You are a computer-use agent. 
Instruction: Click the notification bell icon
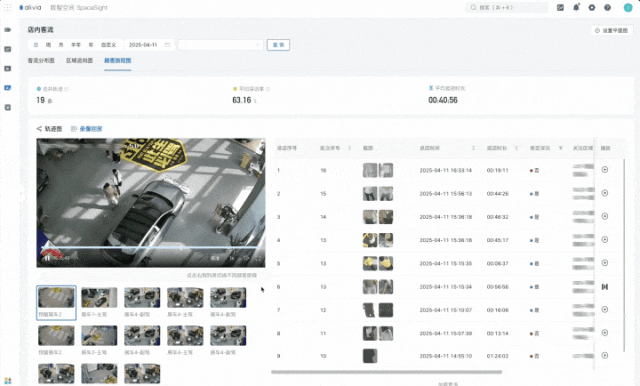tap(576, 7)
